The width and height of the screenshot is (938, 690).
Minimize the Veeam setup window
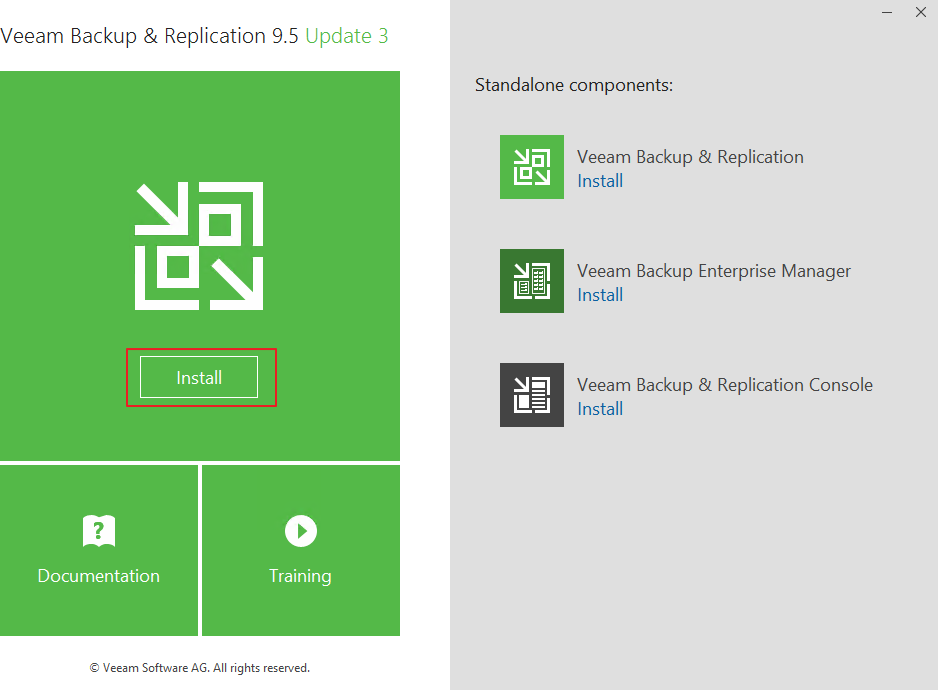point(887,13)
